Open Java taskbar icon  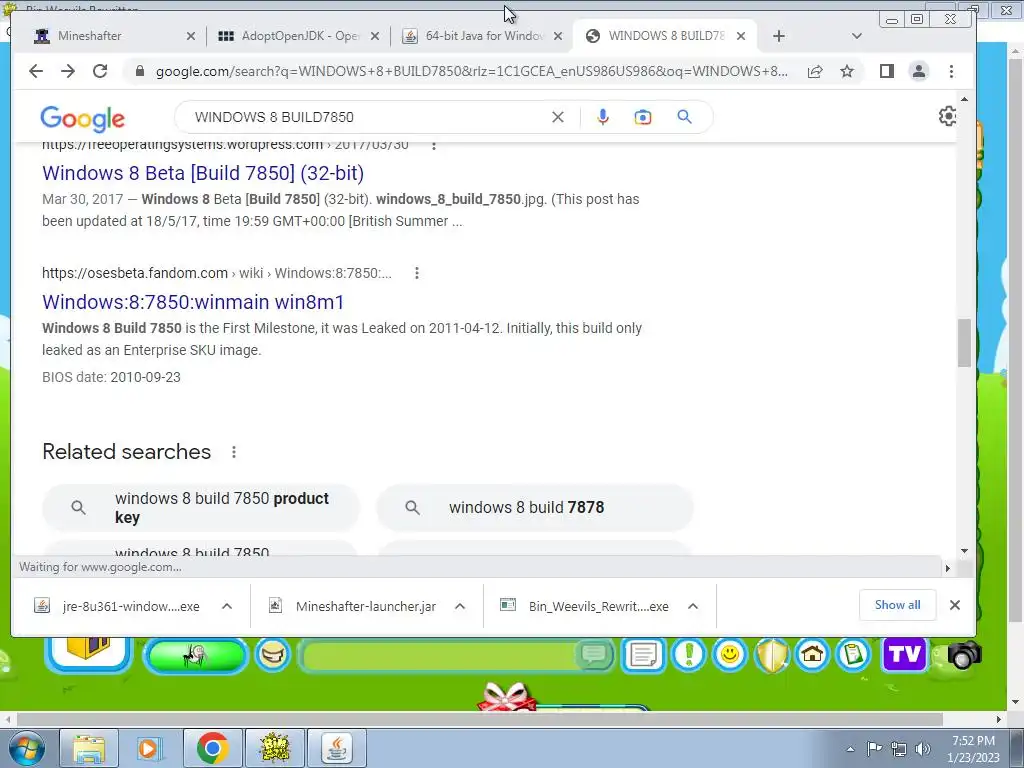(336, 748)
